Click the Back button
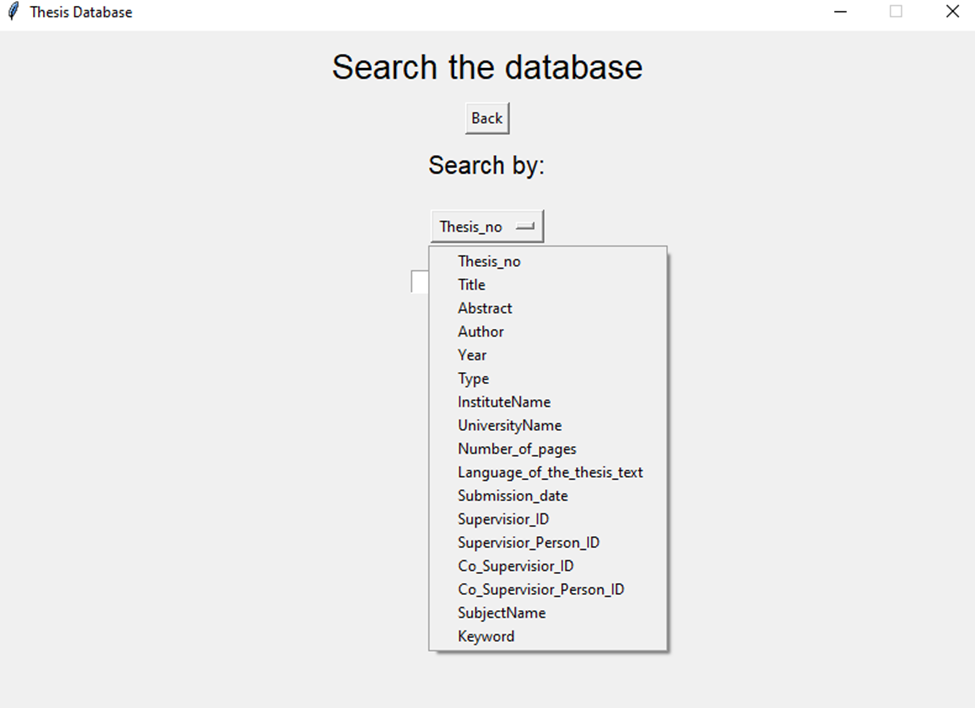975x708 pixels. coord(486,117)
